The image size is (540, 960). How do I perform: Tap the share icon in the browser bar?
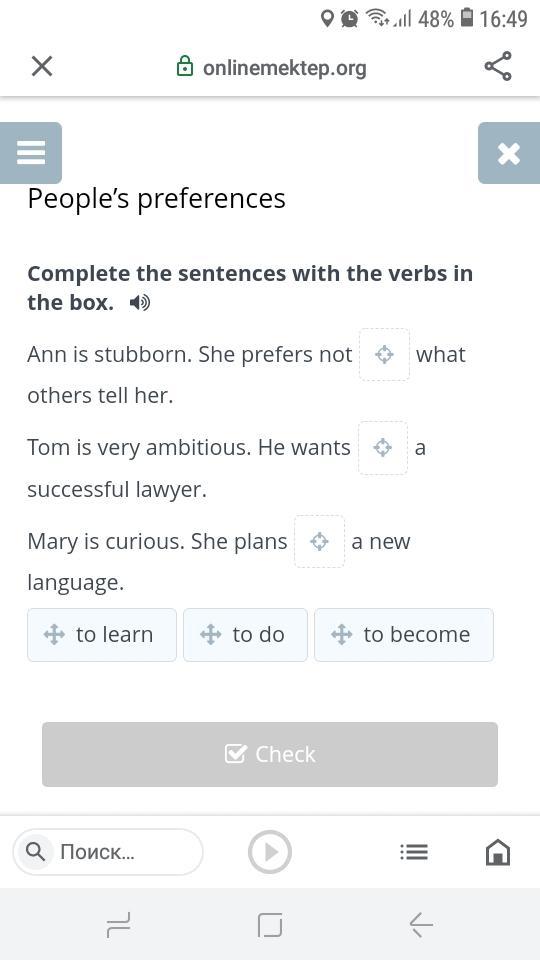point(498,66)
